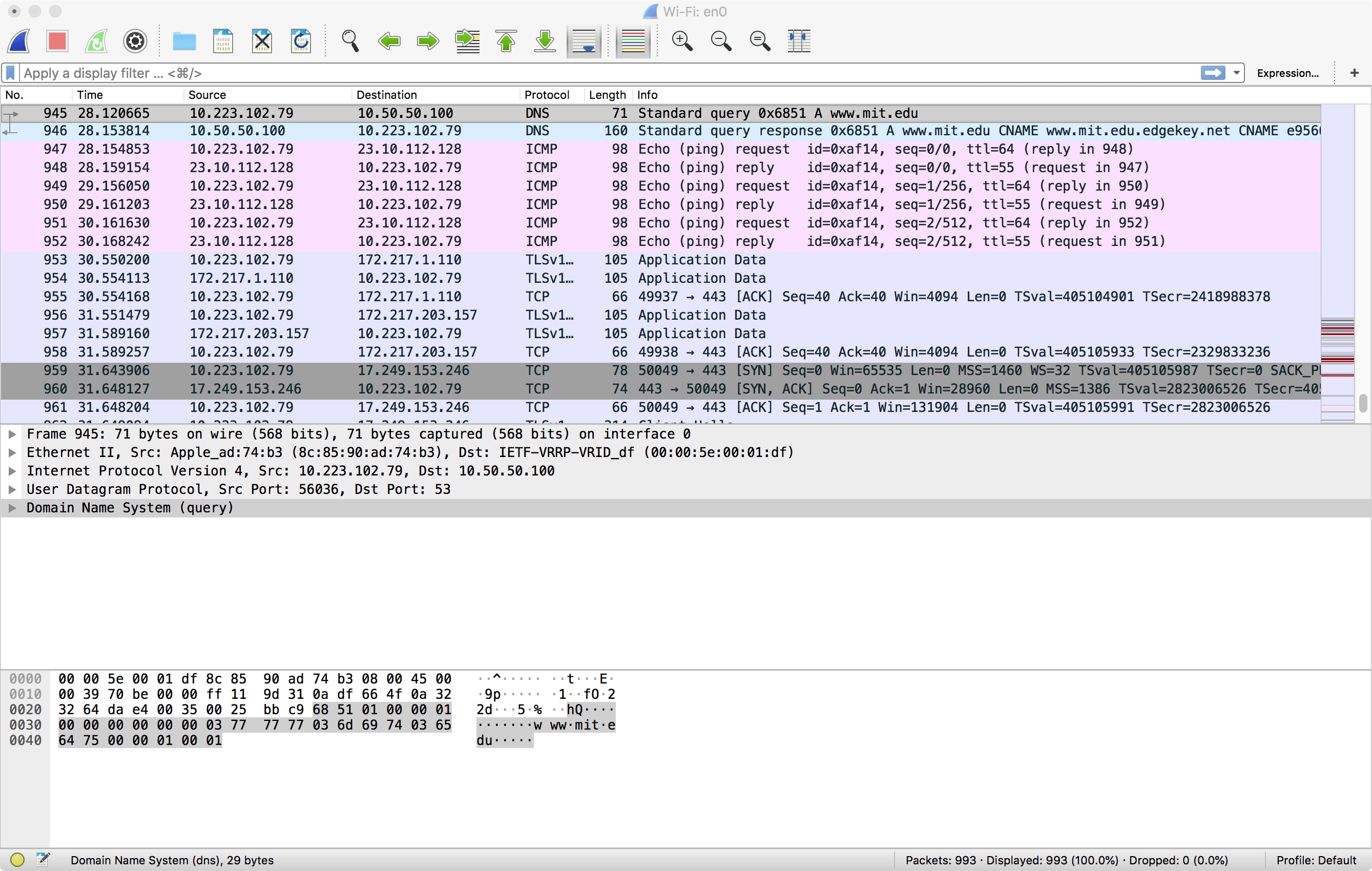The image size is (1372, 871).
Task: Go back to previous packet green arrow
Action: point(389,41)
